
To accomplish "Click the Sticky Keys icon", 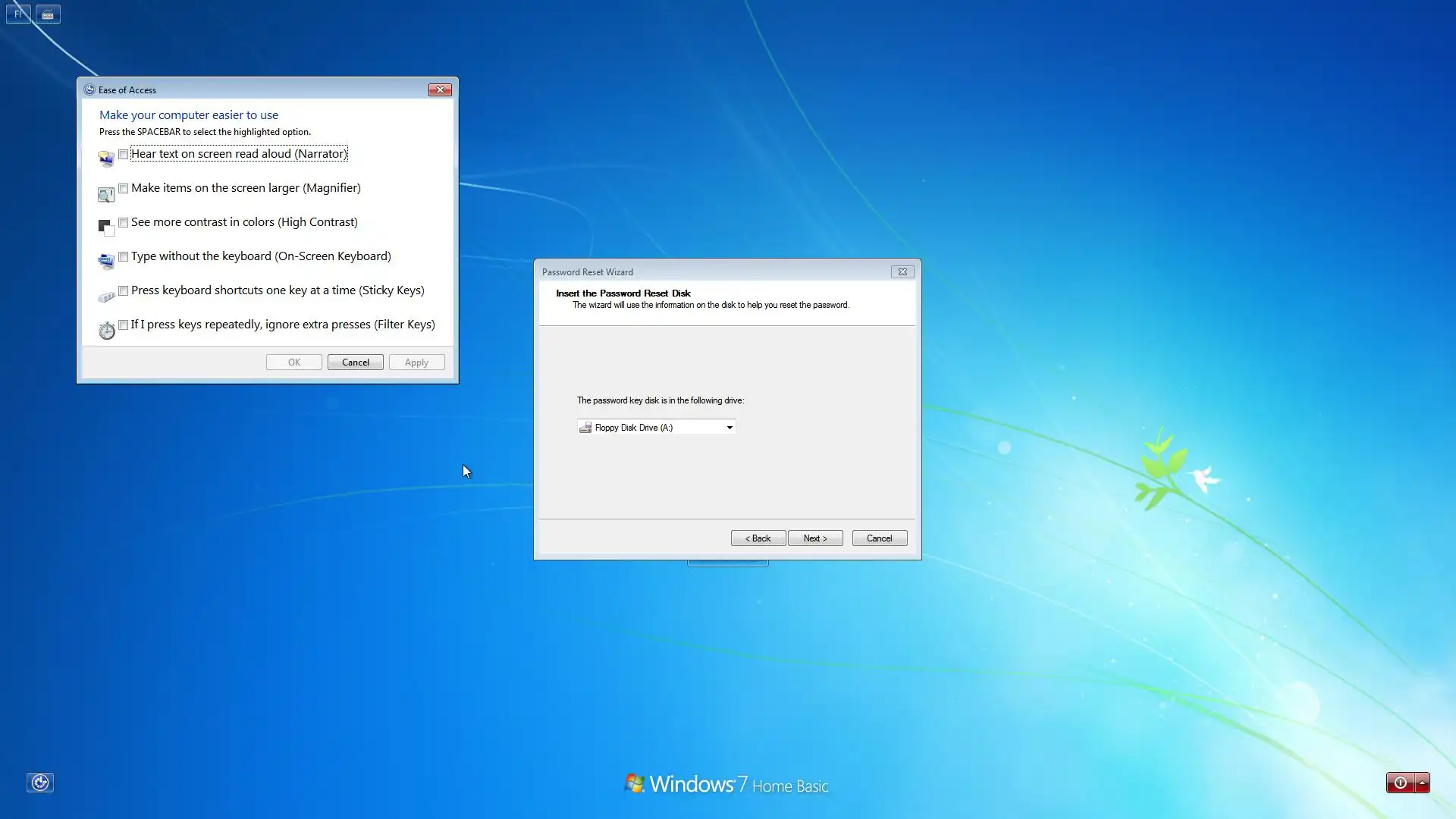I will click(x=106, y=297).
